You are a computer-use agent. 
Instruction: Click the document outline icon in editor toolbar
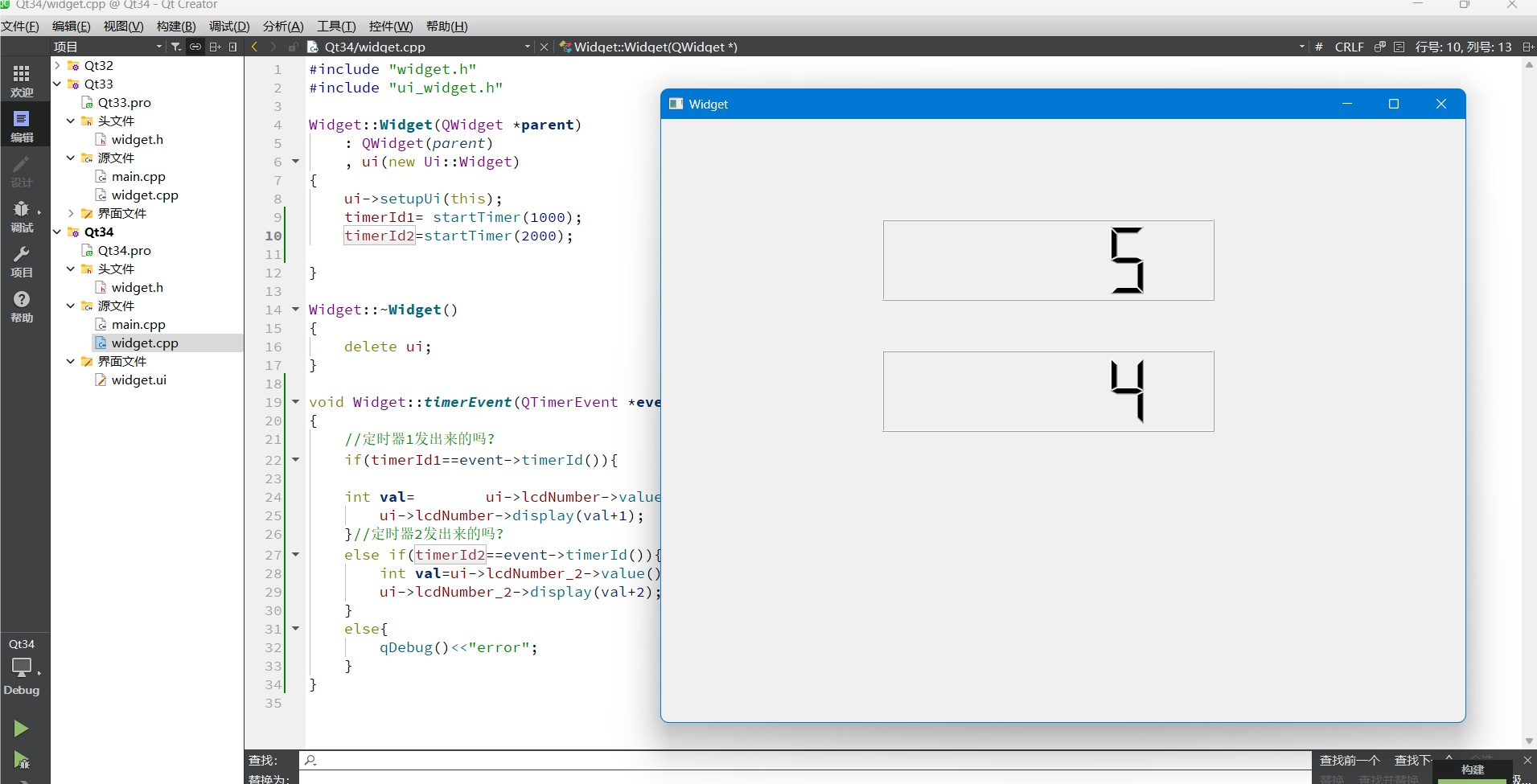1399,47
